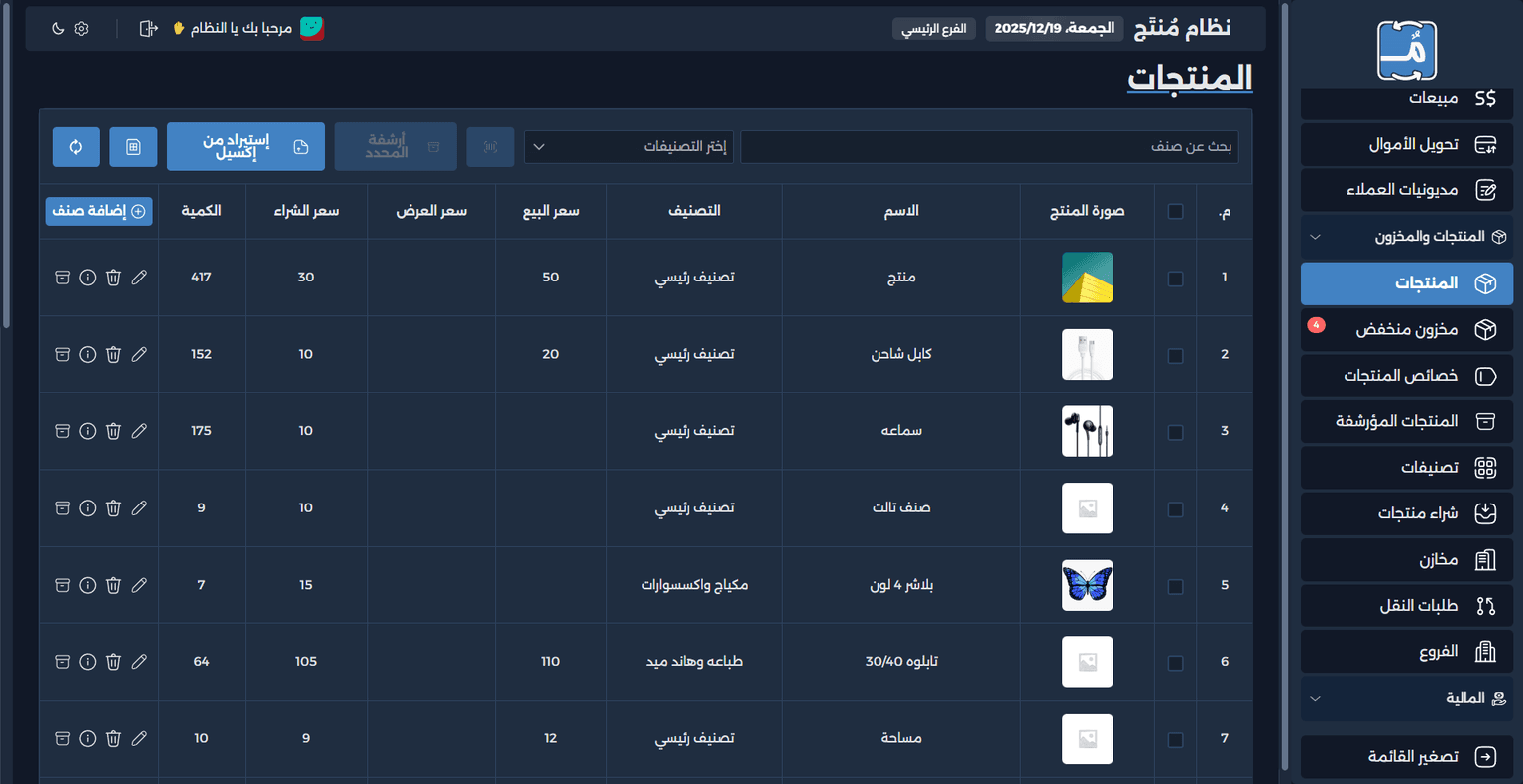
Task: Click the إضافة صنف button
Action: click(x=98, y=211)
